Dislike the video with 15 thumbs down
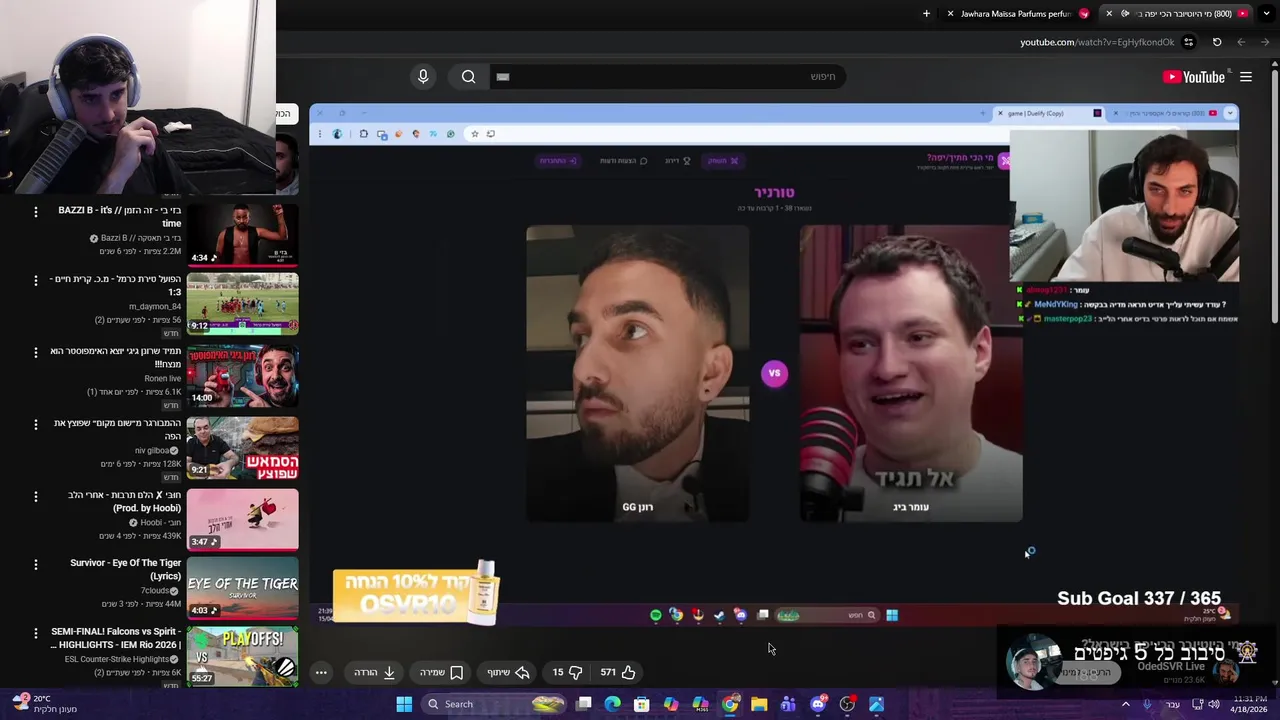The image size is (1280, 720). (x=567, y=672)
